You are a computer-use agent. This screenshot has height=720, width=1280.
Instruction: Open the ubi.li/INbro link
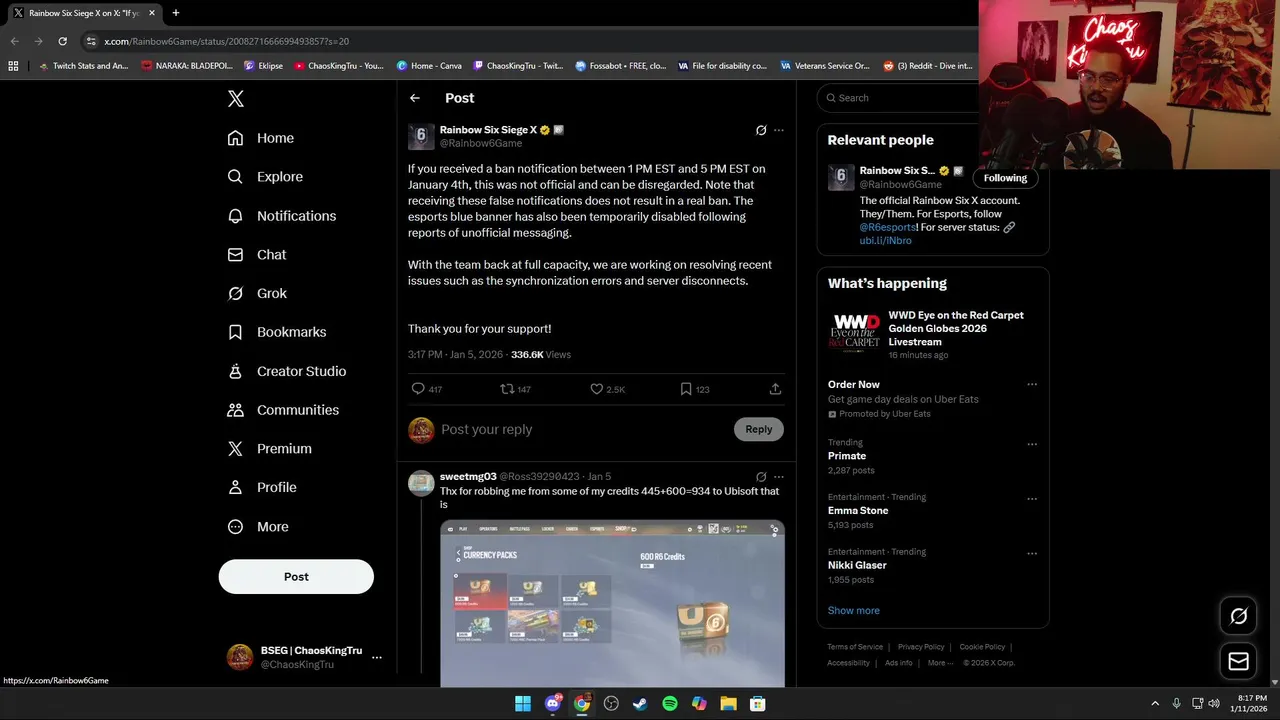click(x=886, y=241)
